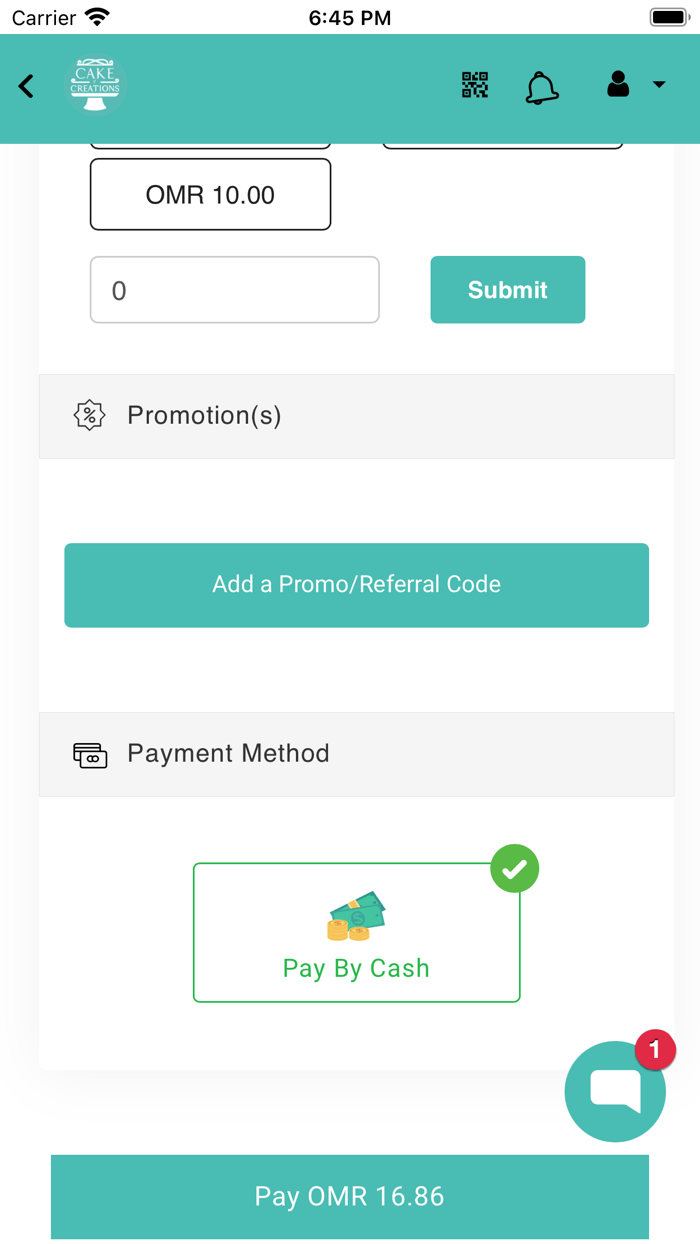
Task: Click the Promotion(s) discount badge icon
Action: 90,415
